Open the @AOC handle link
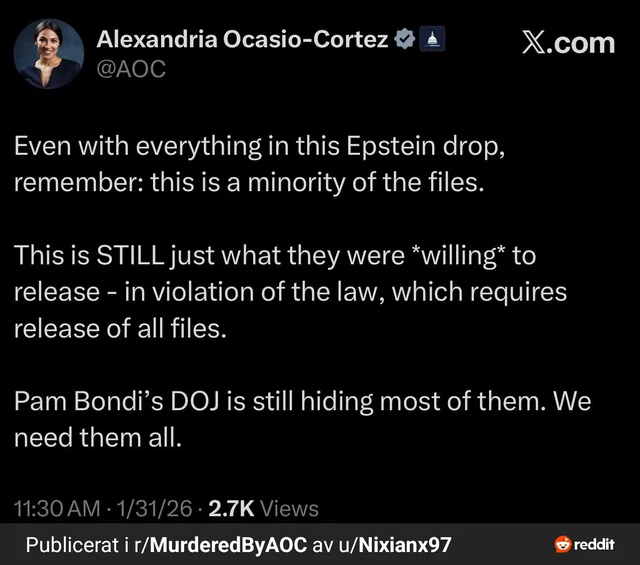 [131, 69]
